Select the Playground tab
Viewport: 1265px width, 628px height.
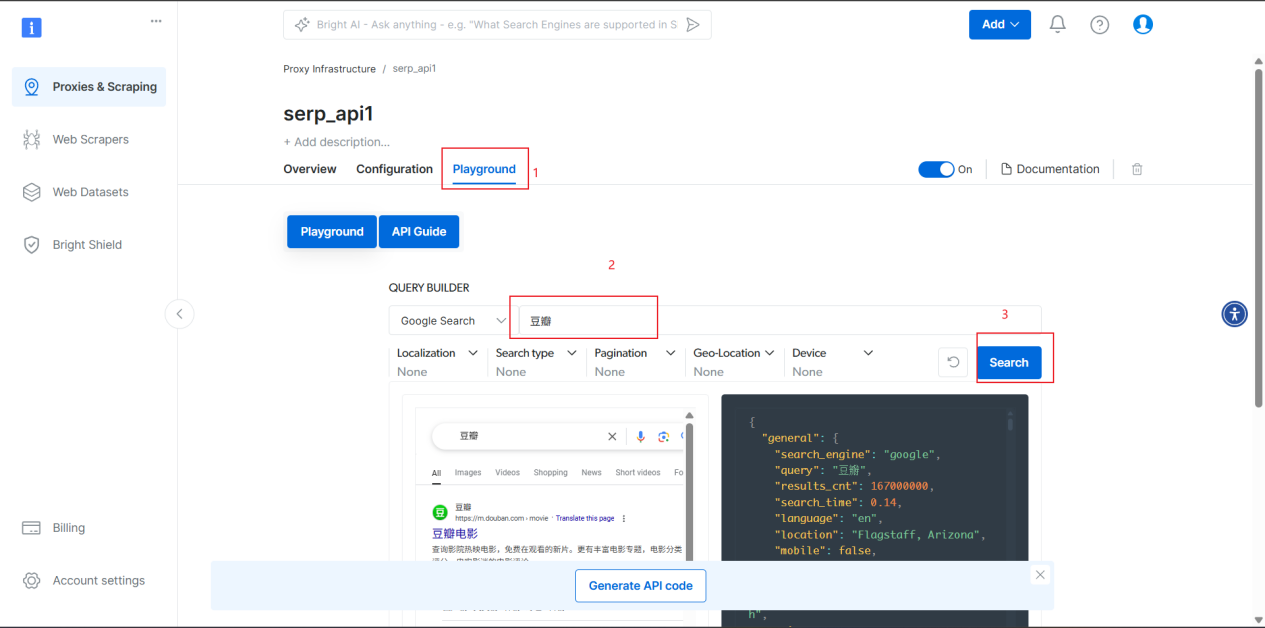coord(484,169)
